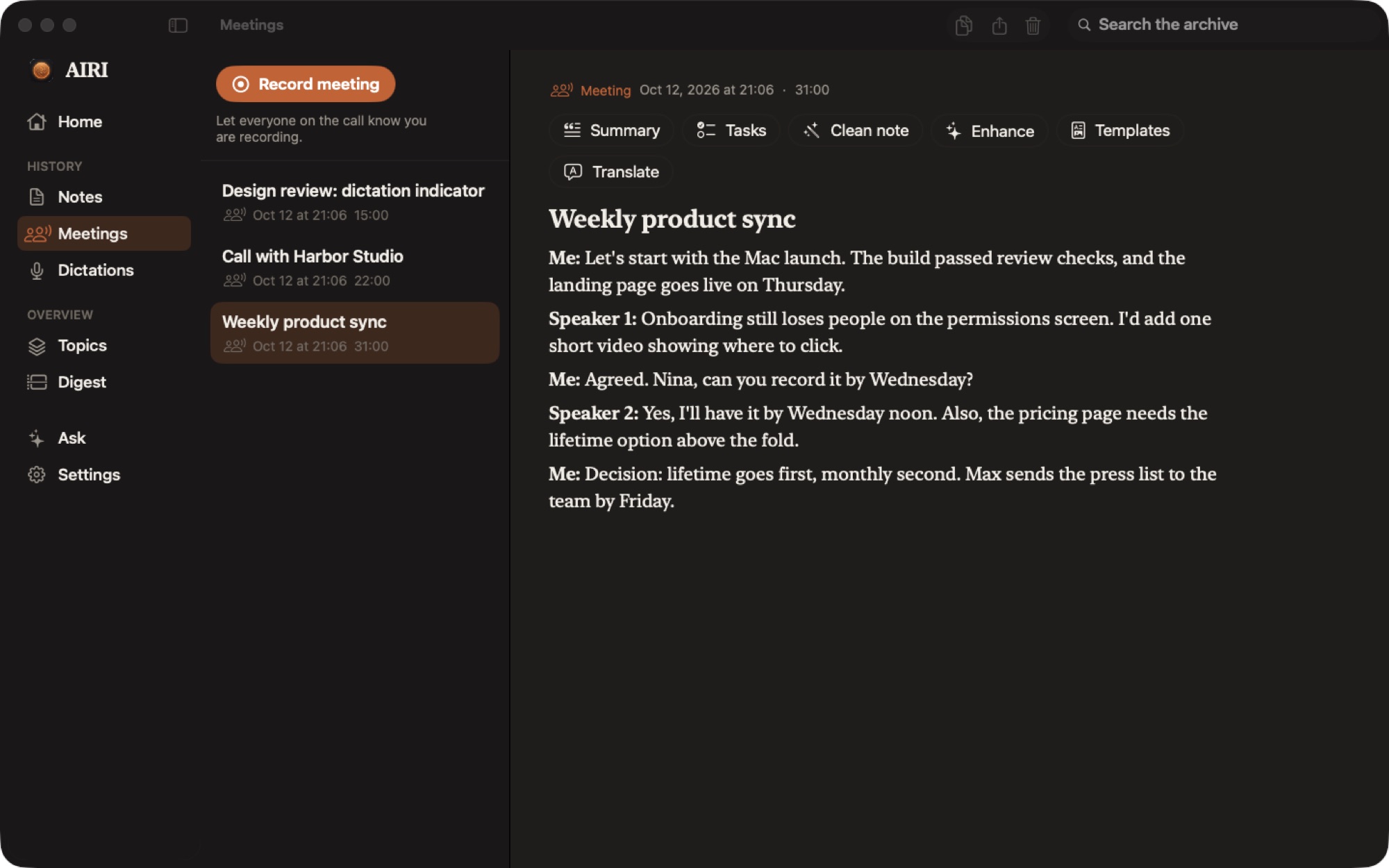Select Weekly product sync in list
1389x868 pixels.
click(x=354, y=333)
